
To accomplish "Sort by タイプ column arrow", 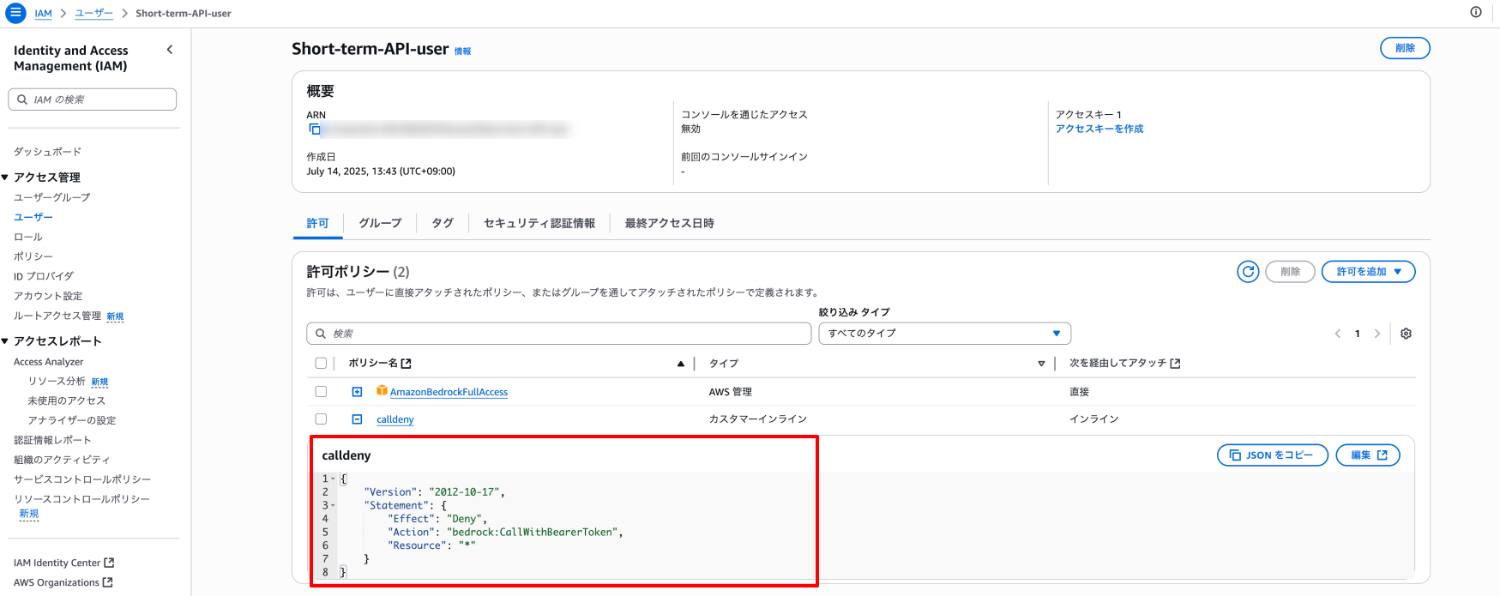I will pos(1041,363).
